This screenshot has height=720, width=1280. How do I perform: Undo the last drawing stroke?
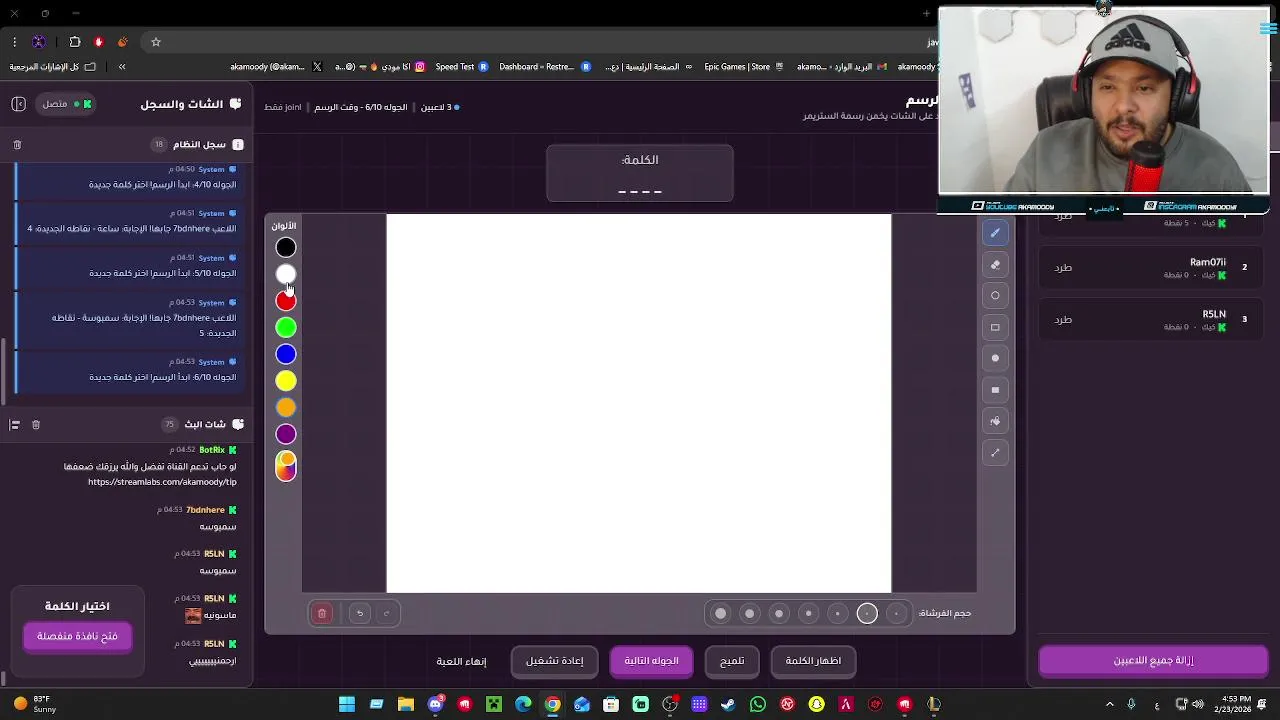pos(360,613)
